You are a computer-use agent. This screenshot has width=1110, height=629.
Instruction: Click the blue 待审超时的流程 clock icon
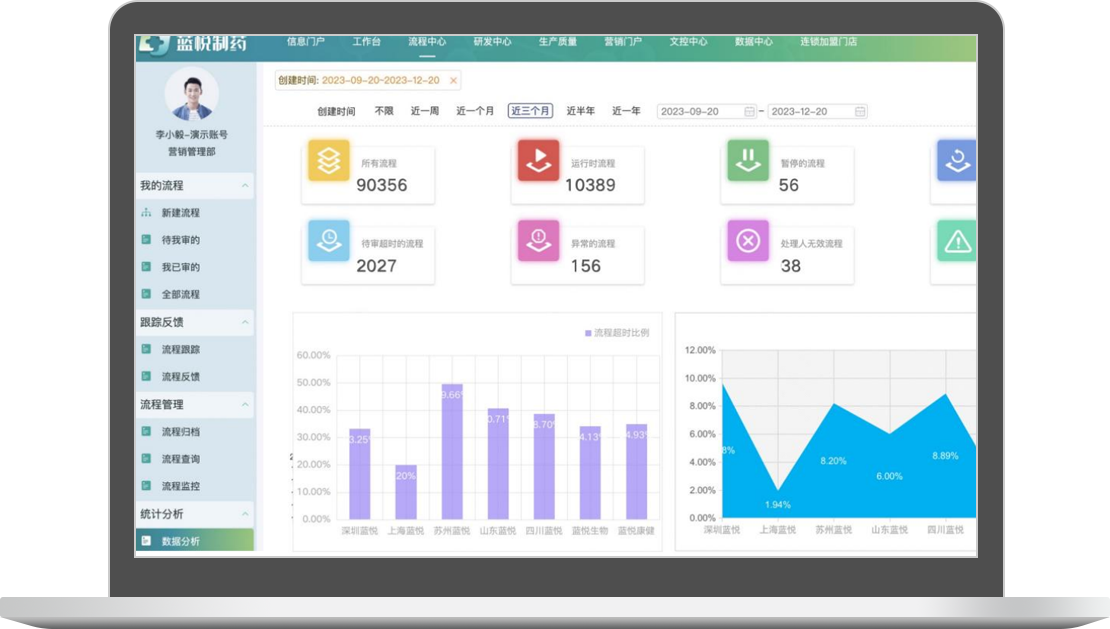[x=328, y=241]
